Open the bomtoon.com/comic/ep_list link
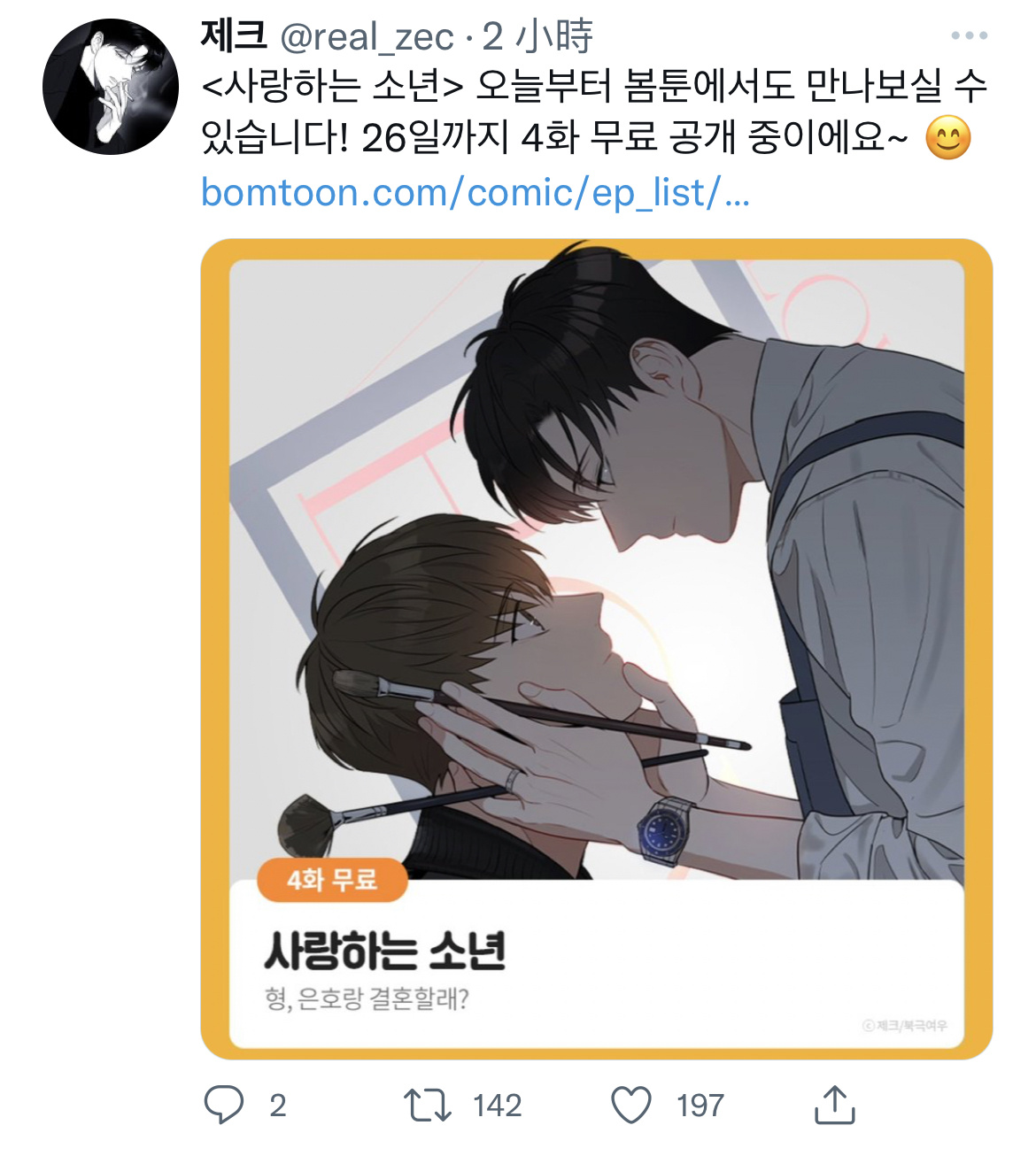 [475, 192]
